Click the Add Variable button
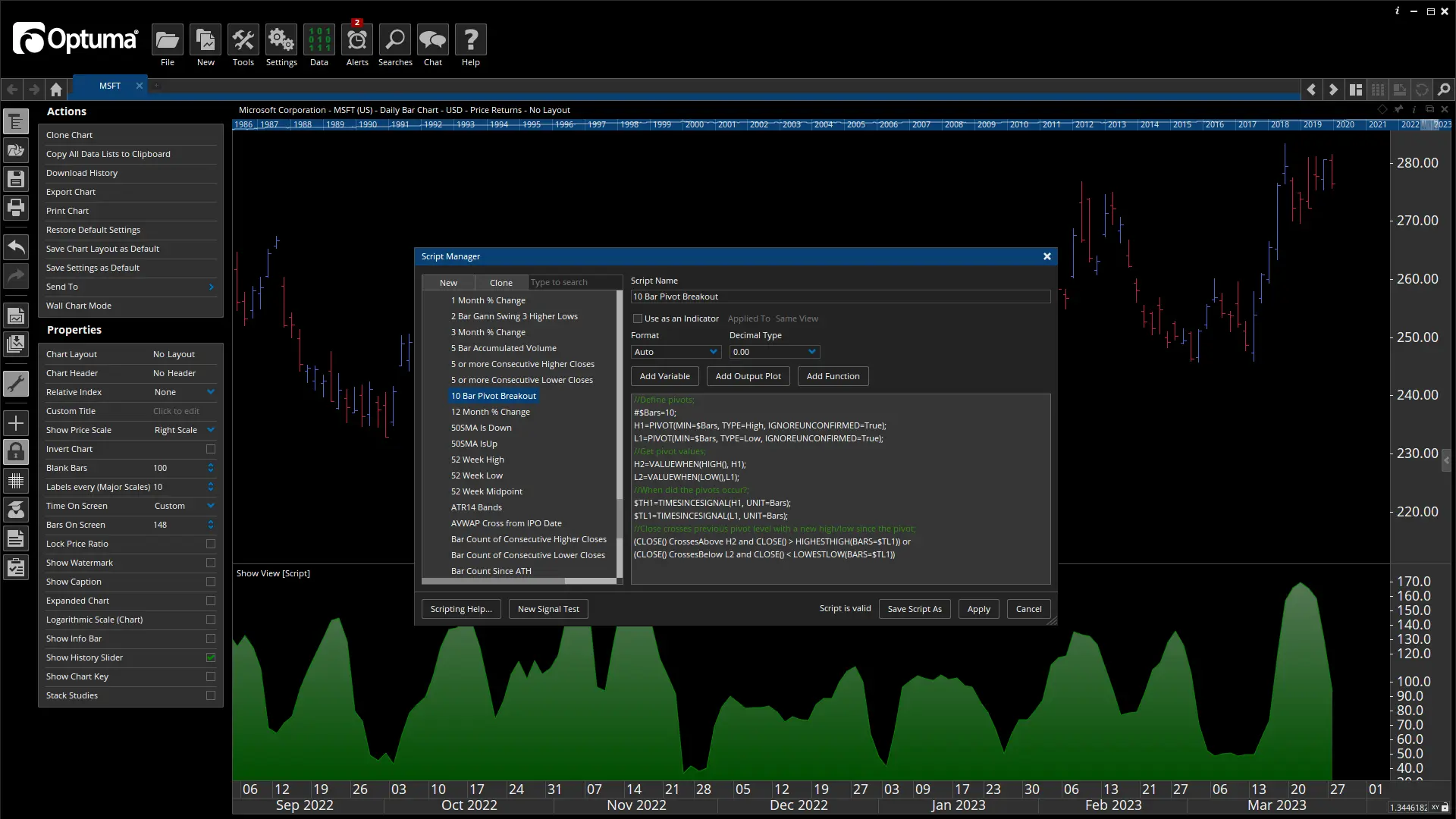This screenshot has width=1456, height=819. (664, 376)
